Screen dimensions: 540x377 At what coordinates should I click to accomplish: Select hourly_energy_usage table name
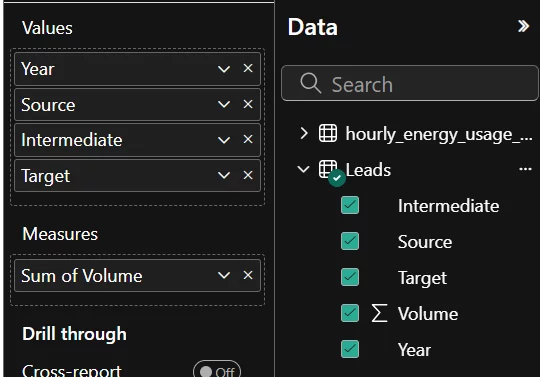click(x=439, y=134)
